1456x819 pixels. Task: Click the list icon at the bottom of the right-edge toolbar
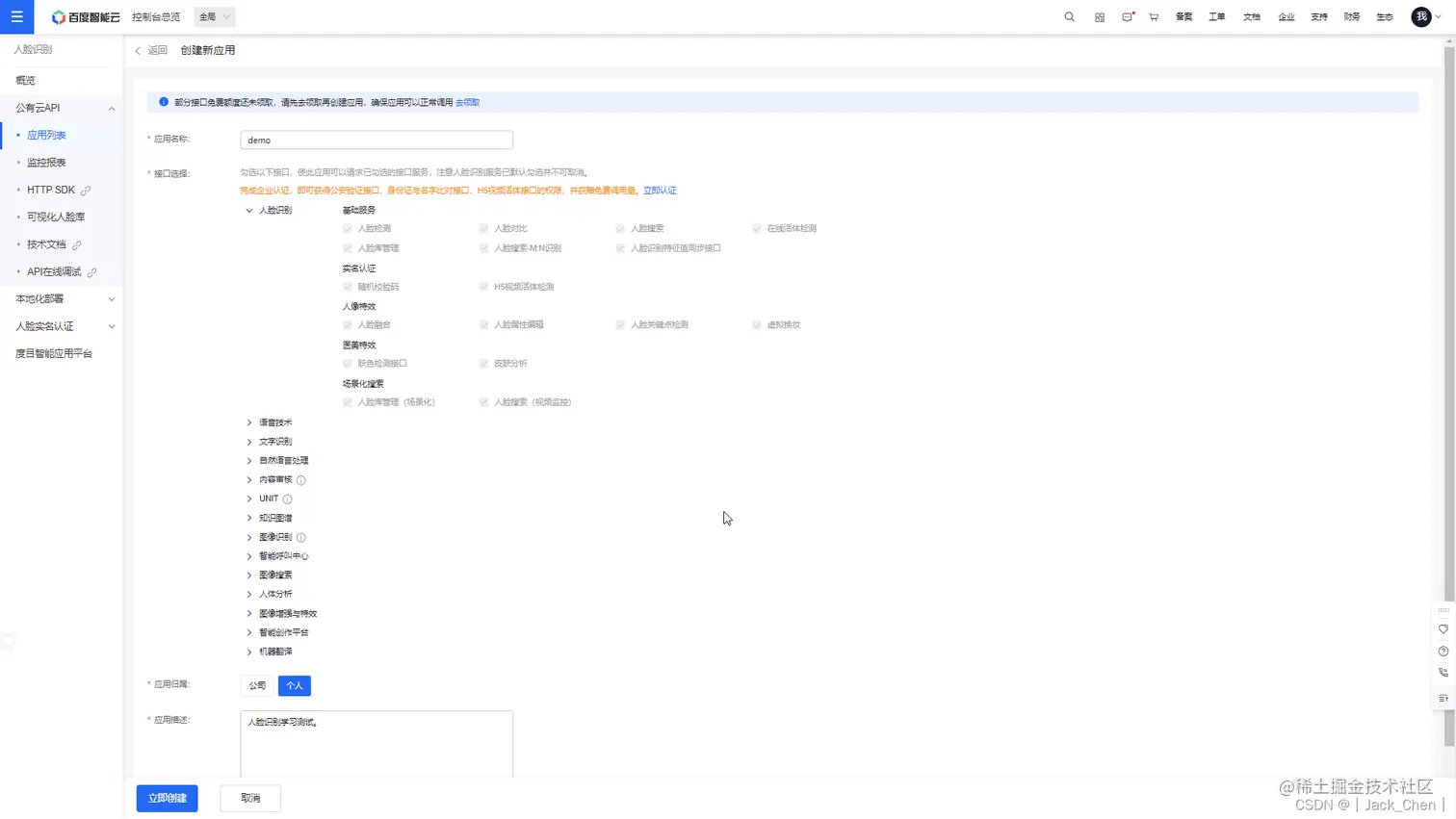(x=1443, y=698)
